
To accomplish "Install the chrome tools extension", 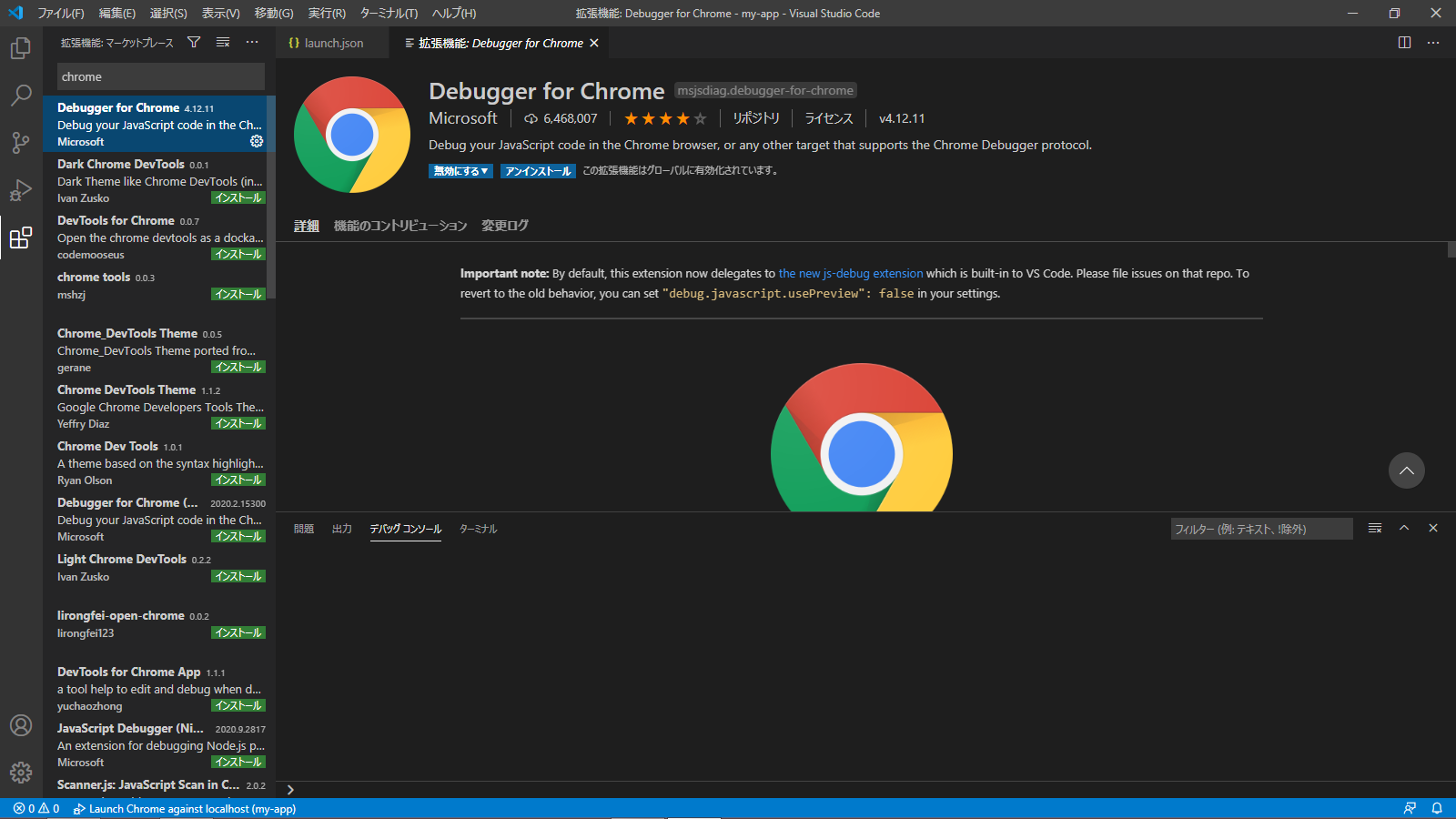I will [x=238, y=294].
